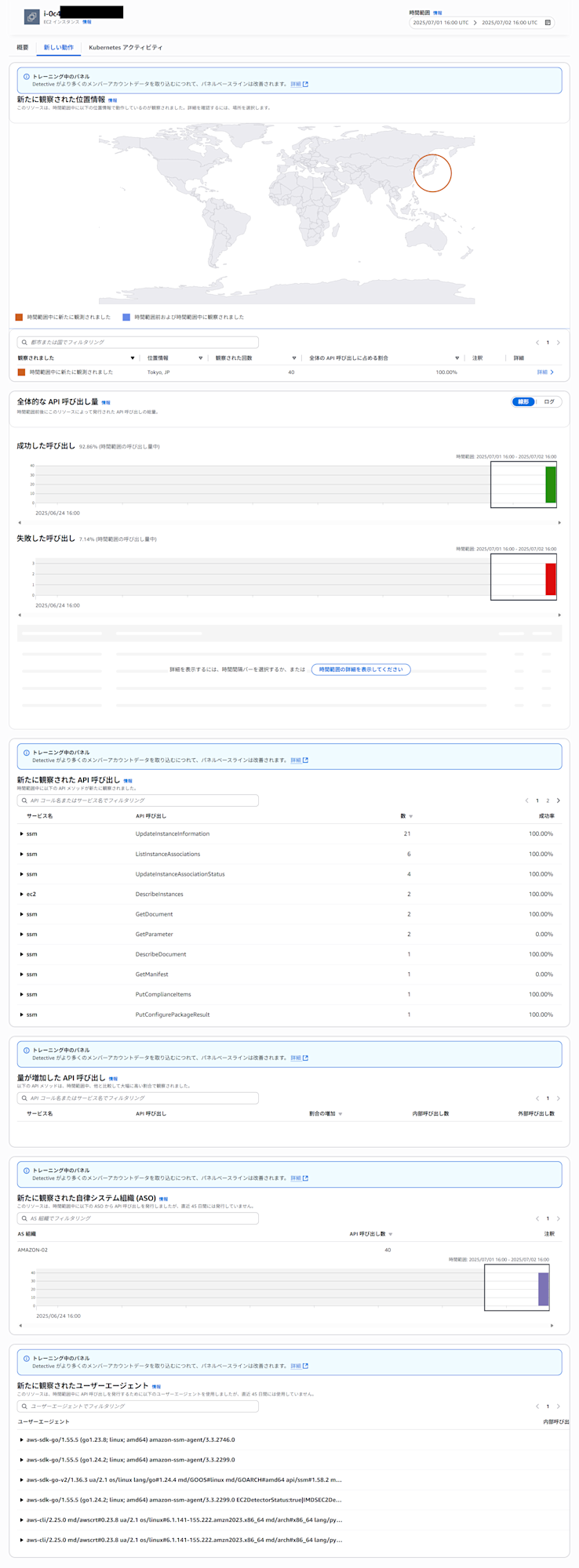This screenshot has height=1568, width=579.
Task: Select the purple bar in the AMAZON-02 chart
Action: tap(544, 1289)
